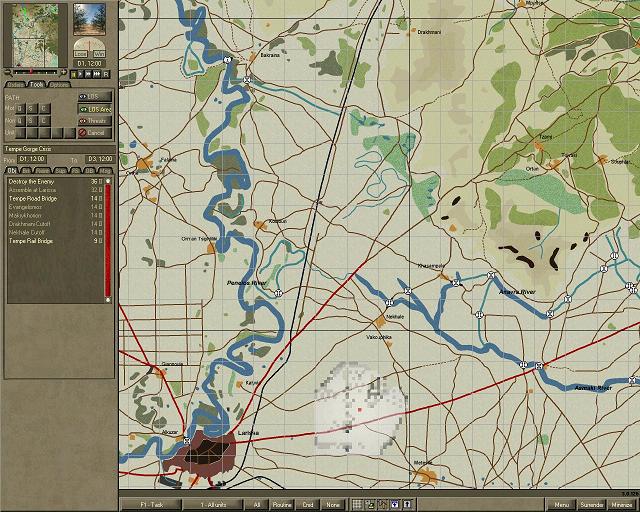Select the Assemble at Larissa objective

pos(56,190)
